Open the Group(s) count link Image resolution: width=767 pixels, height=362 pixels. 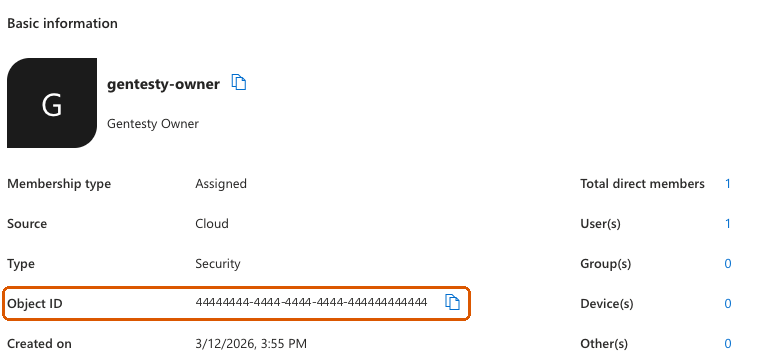click(728, 264)
